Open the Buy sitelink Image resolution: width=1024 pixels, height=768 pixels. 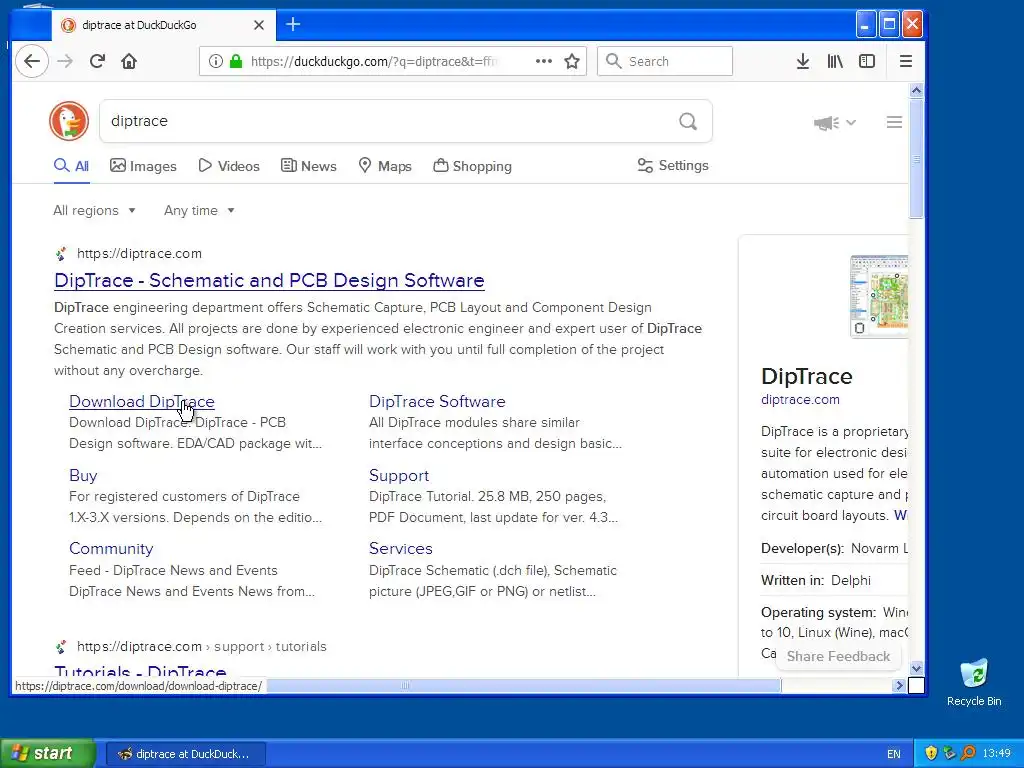pyautogui.click(x=83, y=475)
